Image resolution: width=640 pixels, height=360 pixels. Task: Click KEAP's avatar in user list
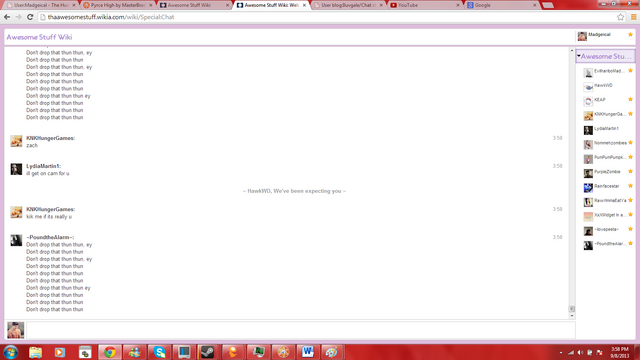(x=588, y=101)
